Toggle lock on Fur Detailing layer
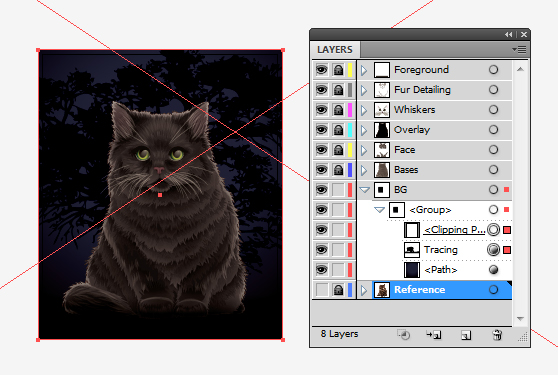 click(338, 90)
